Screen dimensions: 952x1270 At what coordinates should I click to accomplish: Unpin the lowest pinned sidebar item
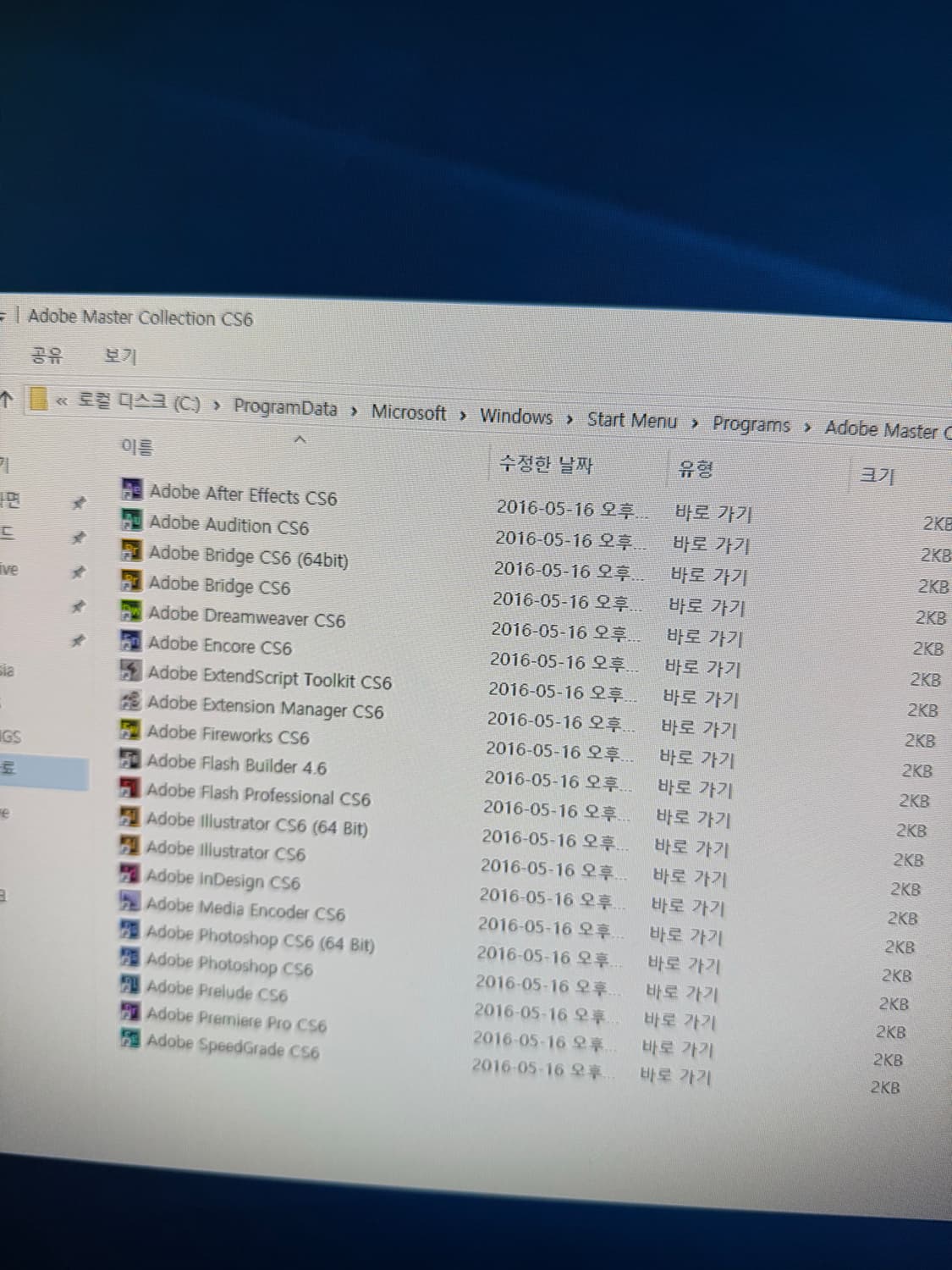pyautogui.click(x=80, y=641)
